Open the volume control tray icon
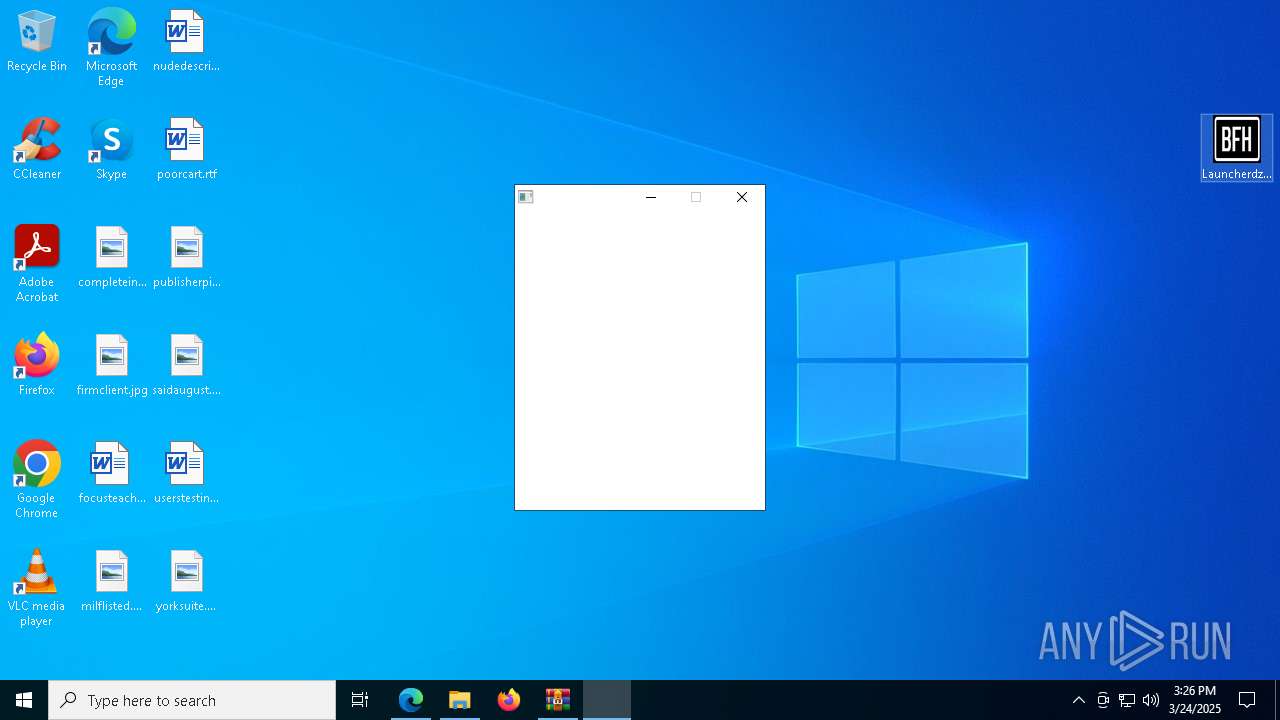 [x=1151, y=700]
